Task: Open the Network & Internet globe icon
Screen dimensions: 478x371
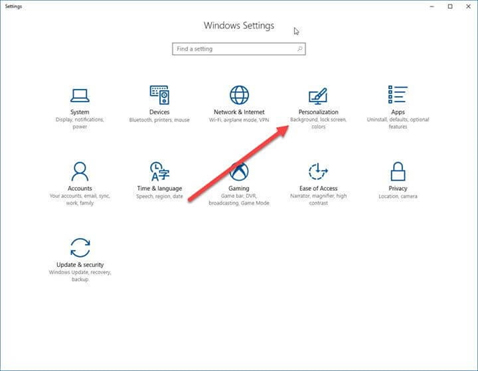Action: 239,95
